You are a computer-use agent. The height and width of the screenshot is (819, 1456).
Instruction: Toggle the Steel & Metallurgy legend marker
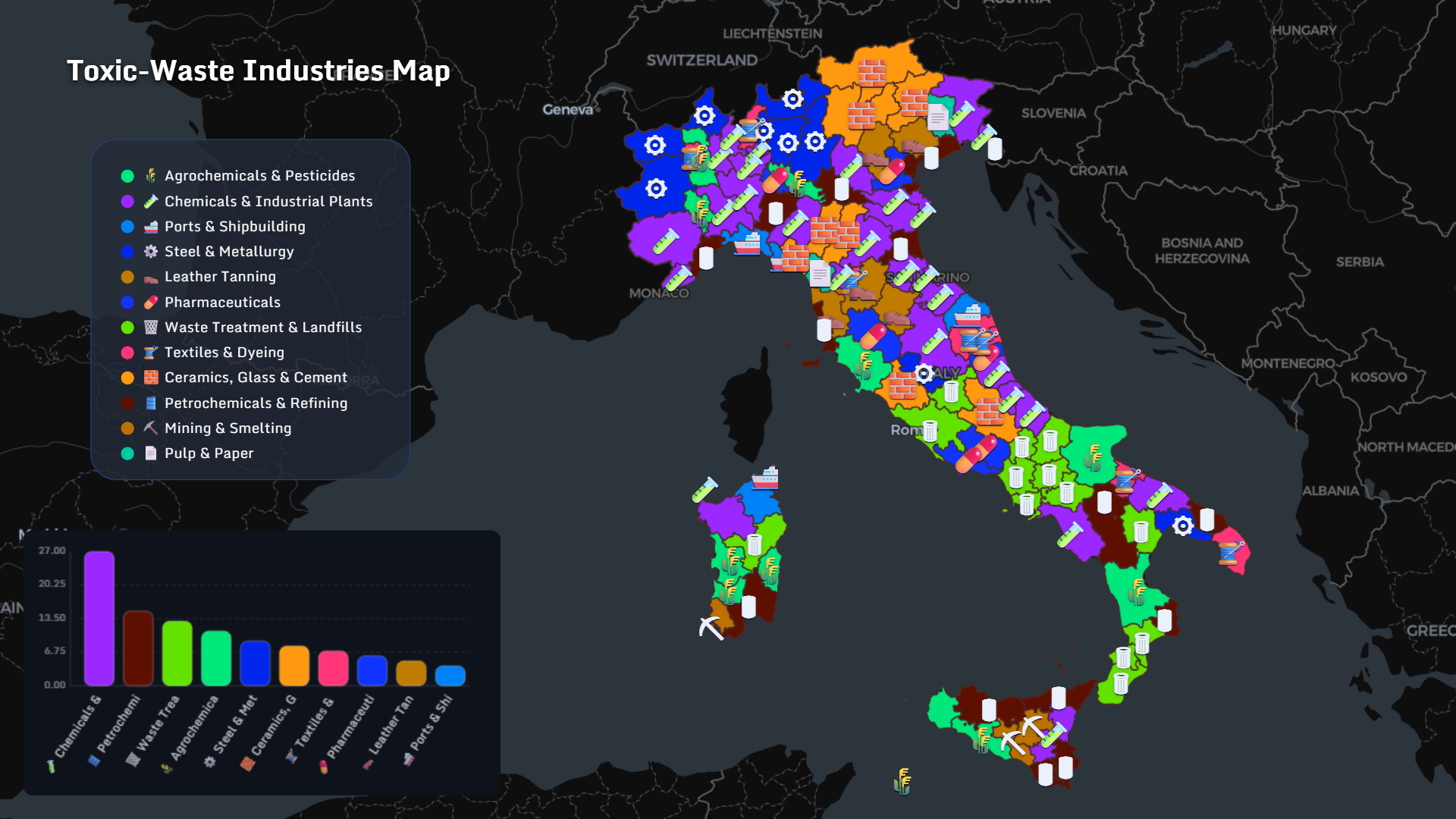coord(126,251)
